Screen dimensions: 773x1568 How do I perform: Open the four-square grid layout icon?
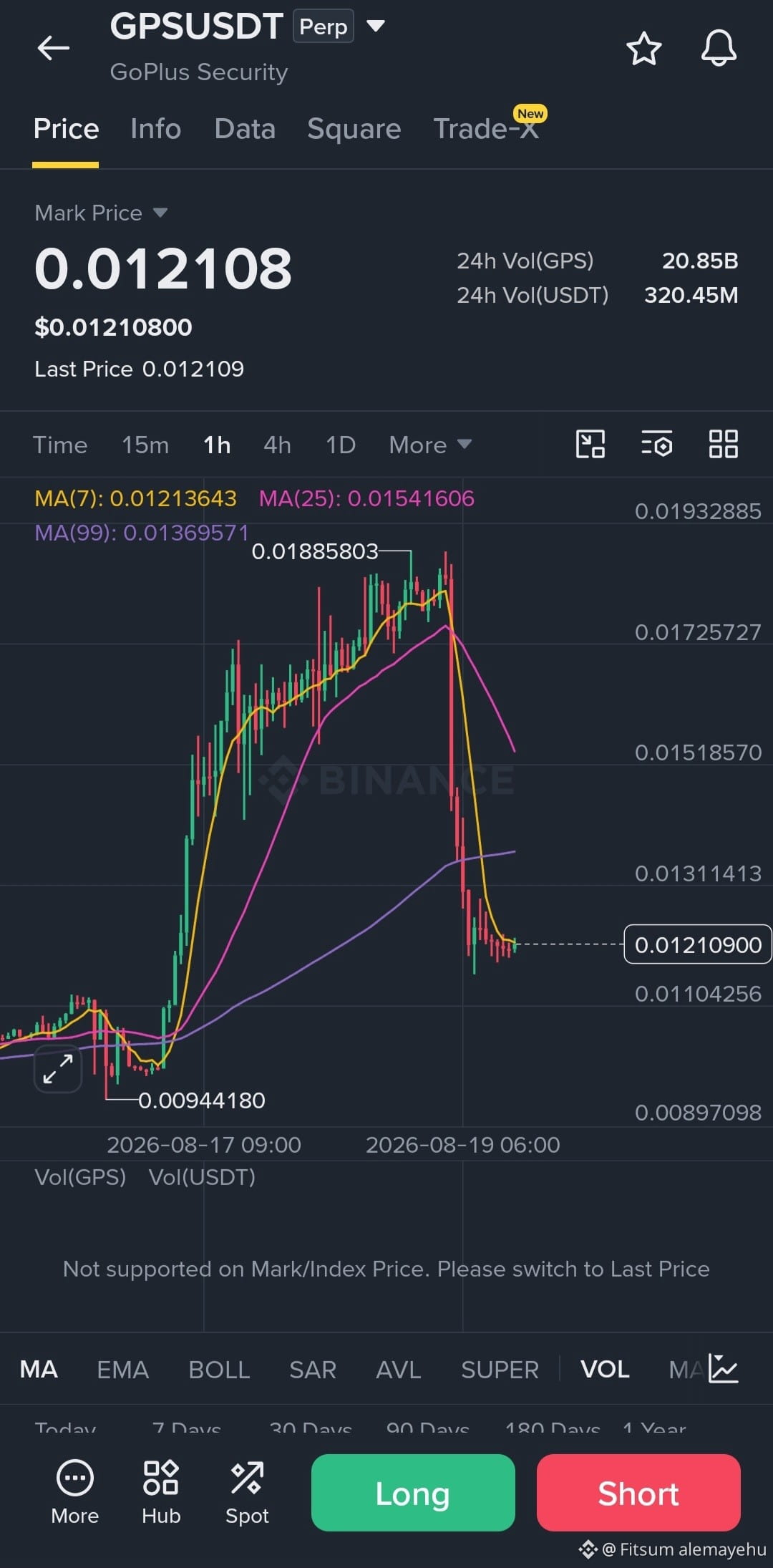[723, 444]
